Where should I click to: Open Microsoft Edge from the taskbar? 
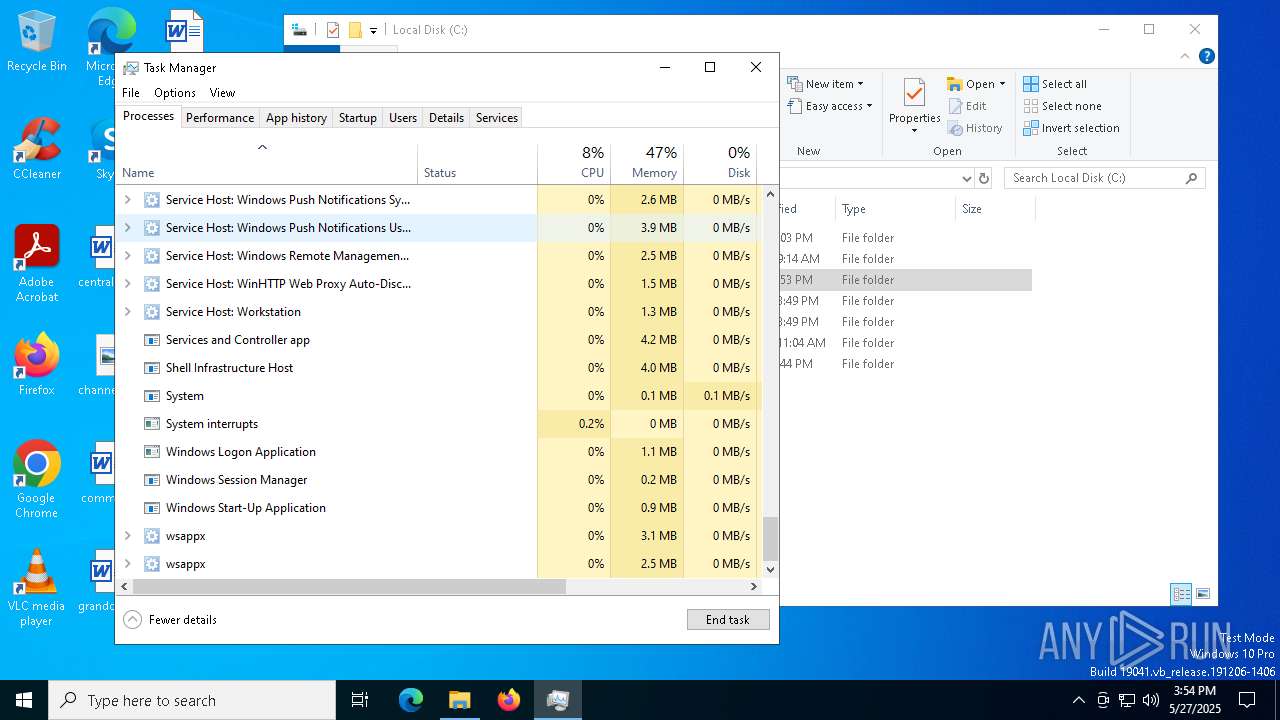(411, 700)
